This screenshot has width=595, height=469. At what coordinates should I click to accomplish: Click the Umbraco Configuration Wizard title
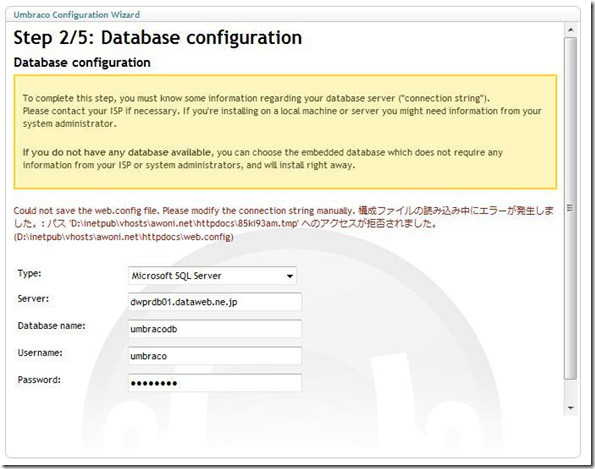[77, 15]
